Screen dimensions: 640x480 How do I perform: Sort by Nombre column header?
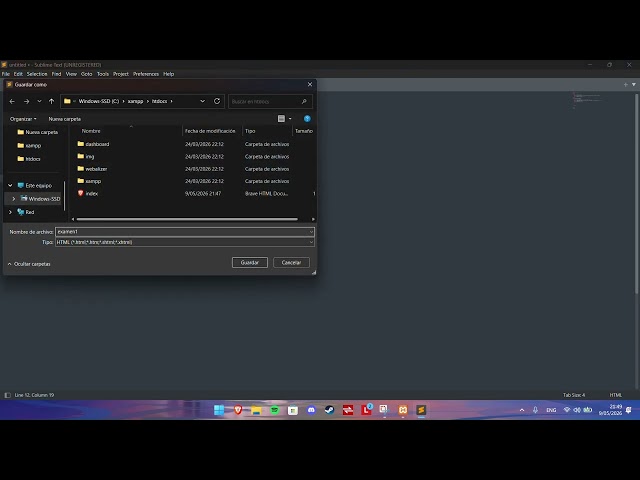(x=91, y=131)
